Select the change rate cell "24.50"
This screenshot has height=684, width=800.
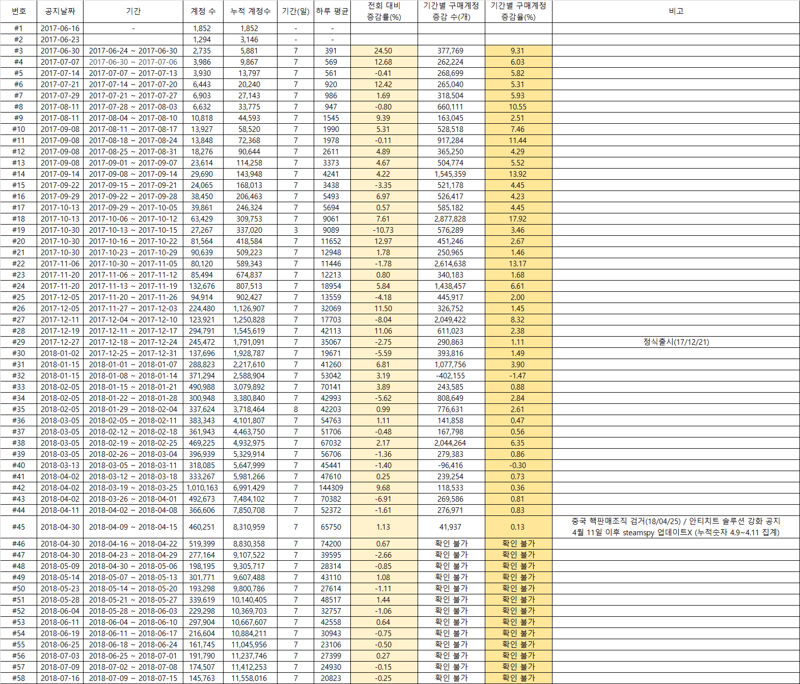pyautogui.click(x=384, y=51)
